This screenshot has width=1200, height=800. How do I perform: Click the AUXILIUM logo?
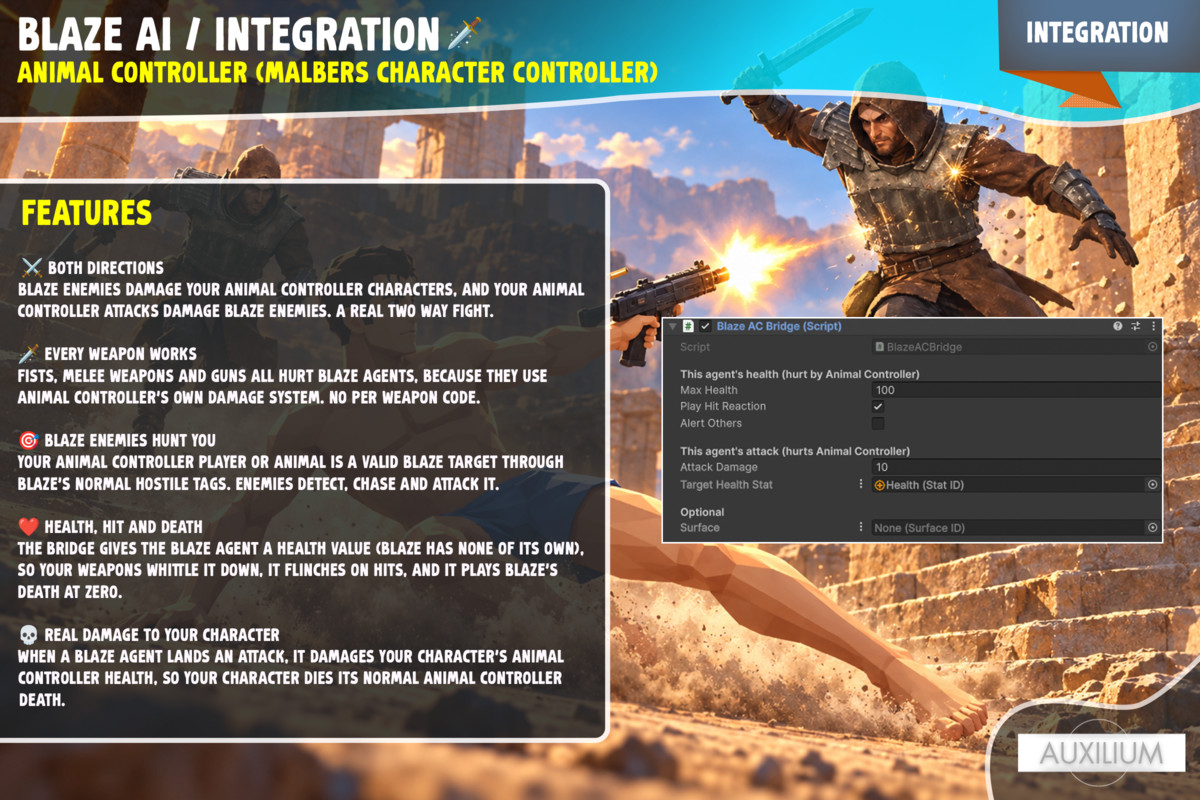1100,753
